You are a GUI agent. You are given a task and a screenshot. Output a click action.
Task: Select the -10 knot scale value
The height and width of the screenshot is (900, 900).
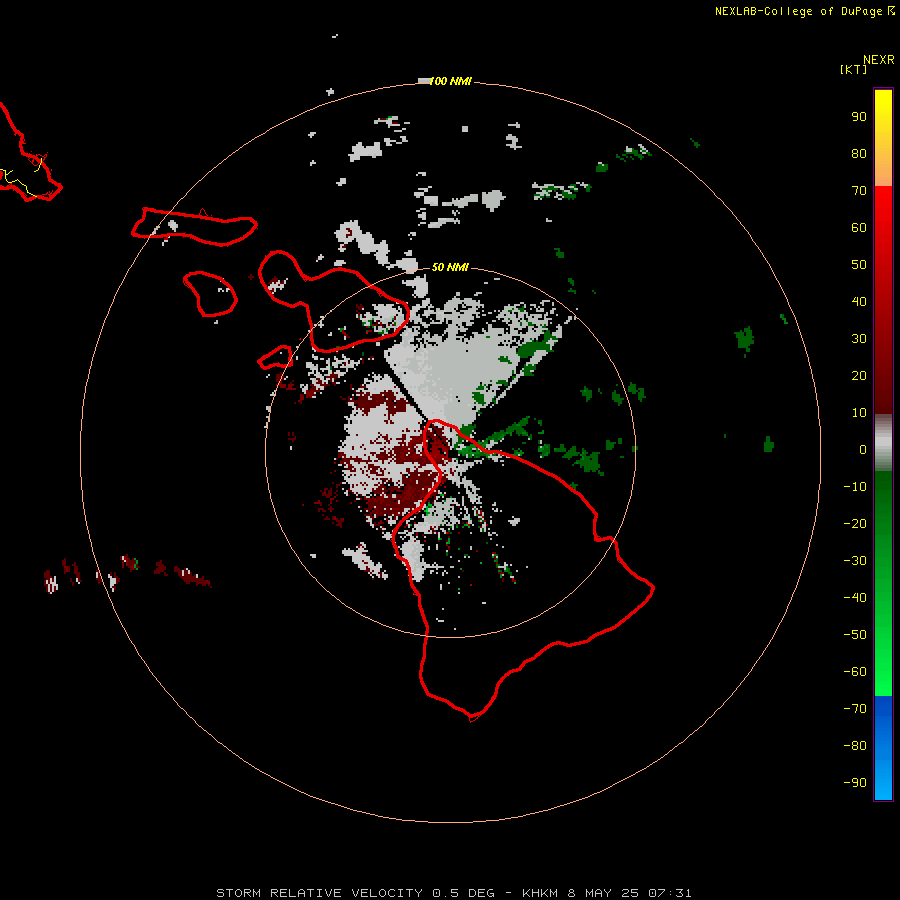tap(855, 487)
